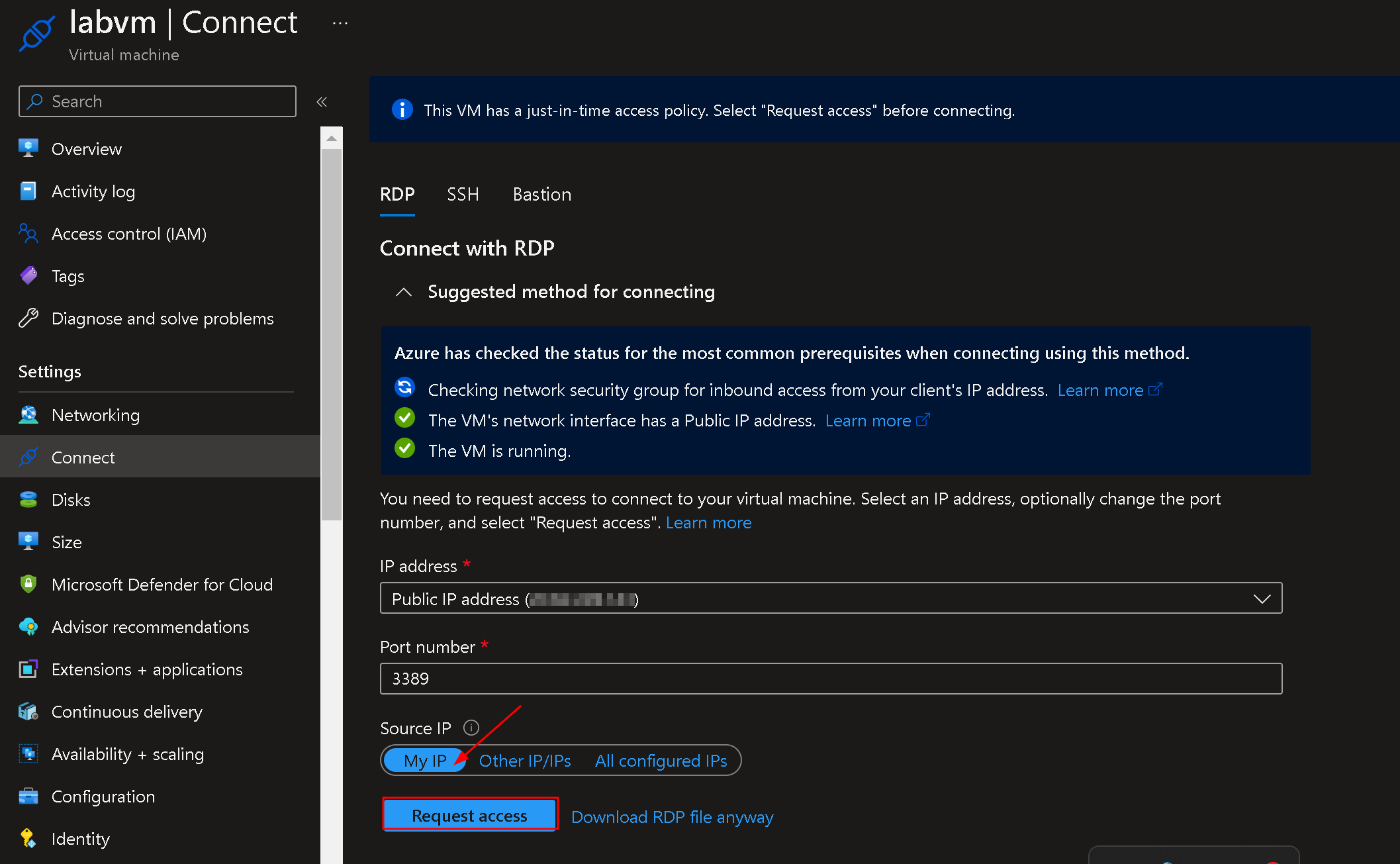Open Microsoft Defender for Cloud shield icon
The width and height of the screenshot is (1400, 864).
tap(28, 584)
